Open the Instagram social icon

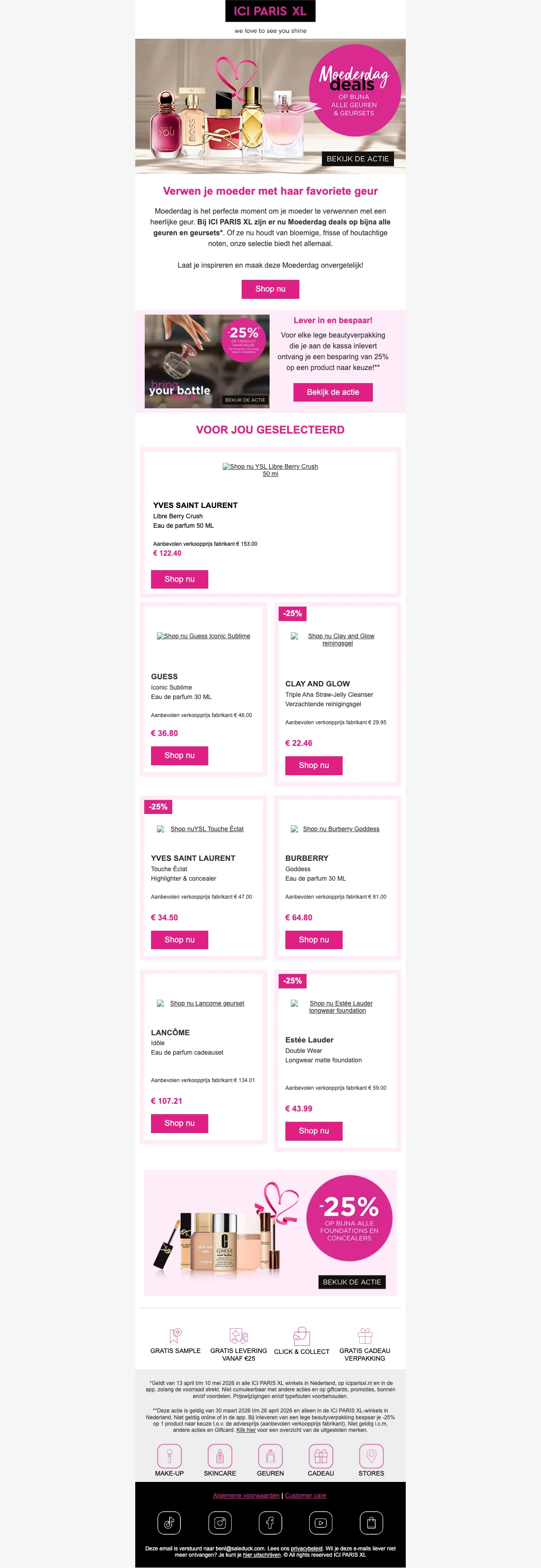pos(220,1522)
